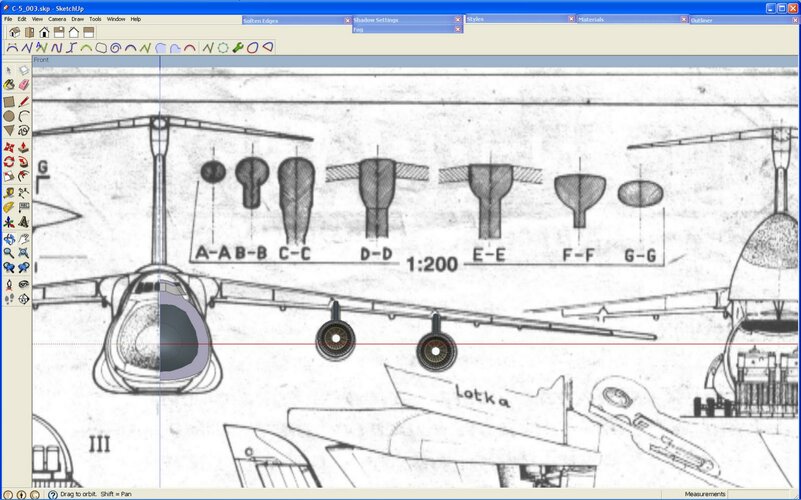Select the Pan hand tool
Viewport: 801px width, 500px height.
[x=23, y=239]
